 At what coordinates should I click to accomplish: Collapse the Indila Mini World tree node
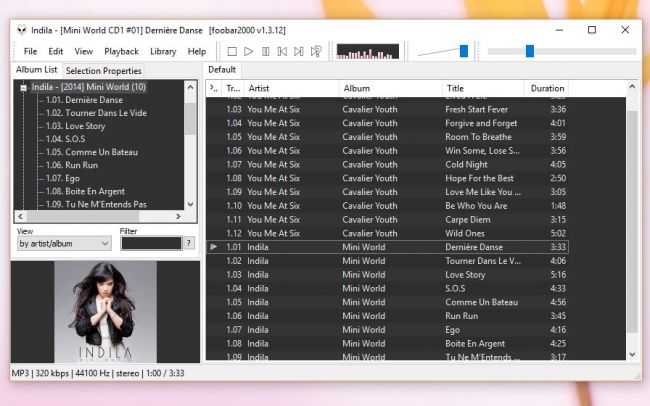pyautogui.click(x=22, y=87)
